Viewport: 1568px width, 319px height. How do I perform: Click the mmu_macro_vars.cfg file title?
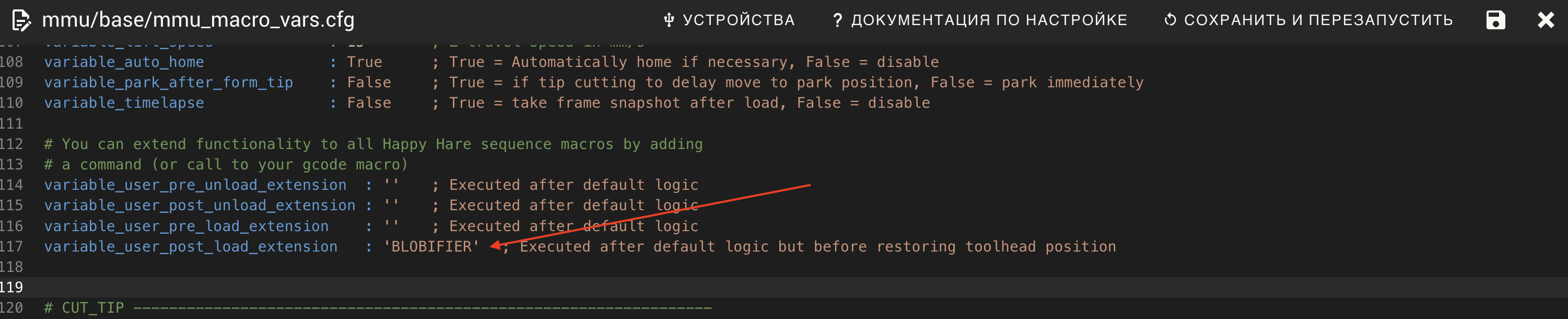tap(198, 20)
